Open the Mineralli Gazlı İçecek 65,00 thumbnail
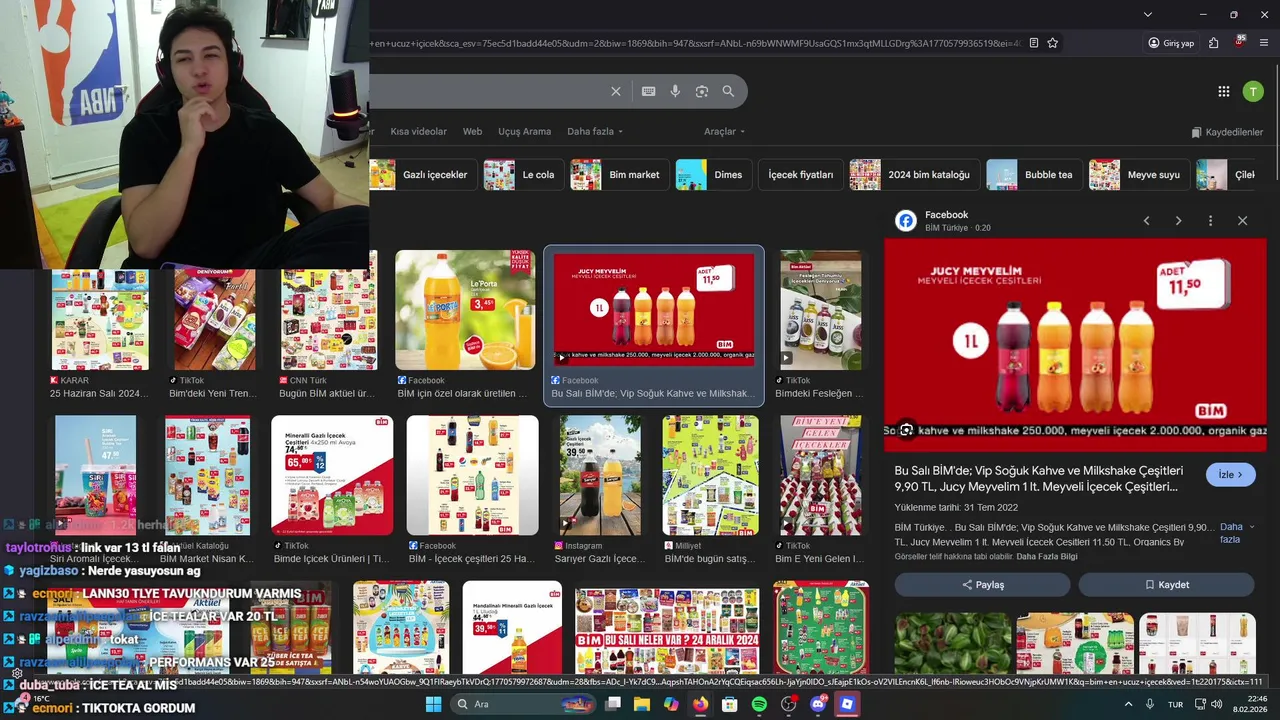The width and height of the screenshot is (1280, 720). pyautogui.click(x=332, y=475)
